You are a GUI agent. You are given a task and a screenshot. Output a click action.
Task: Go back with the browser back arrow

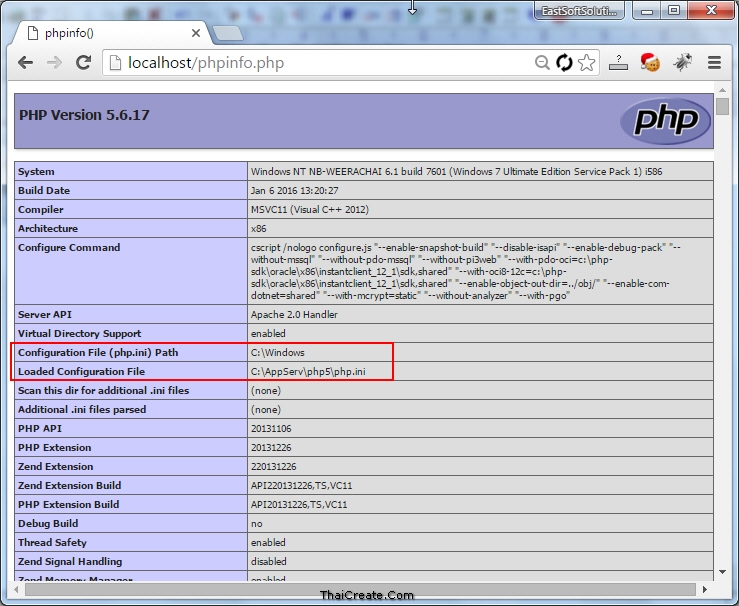point(25,63)
